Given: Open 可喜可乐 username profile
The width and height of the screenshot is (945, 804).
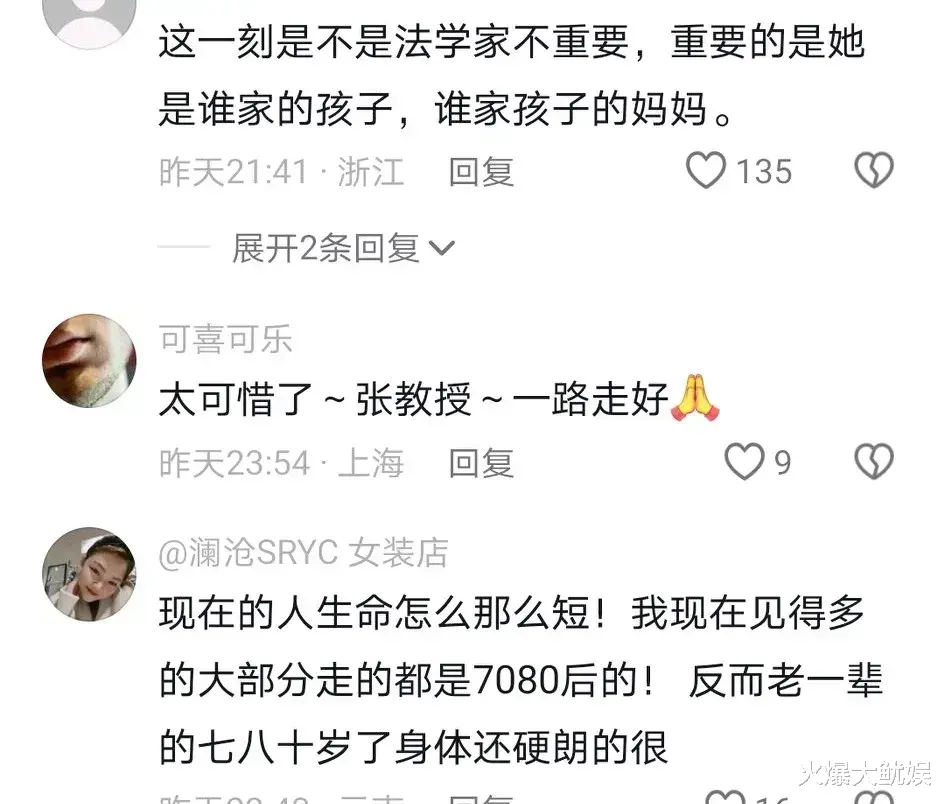Looking at the screenshot, I should click(x=226, y=339).
